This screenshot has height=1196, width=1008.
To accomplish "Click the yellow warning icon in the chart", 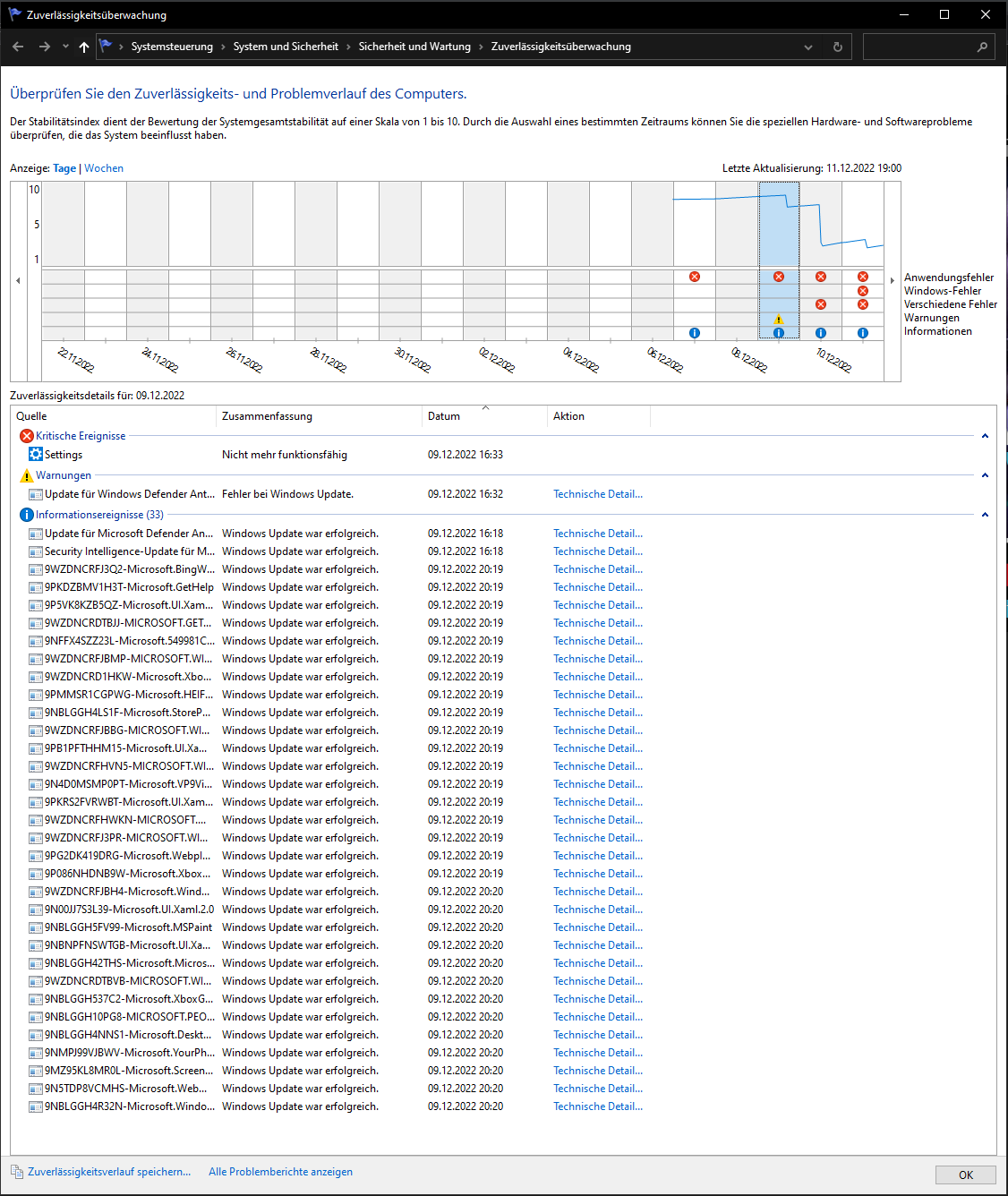I will click(x=779, y=319).
